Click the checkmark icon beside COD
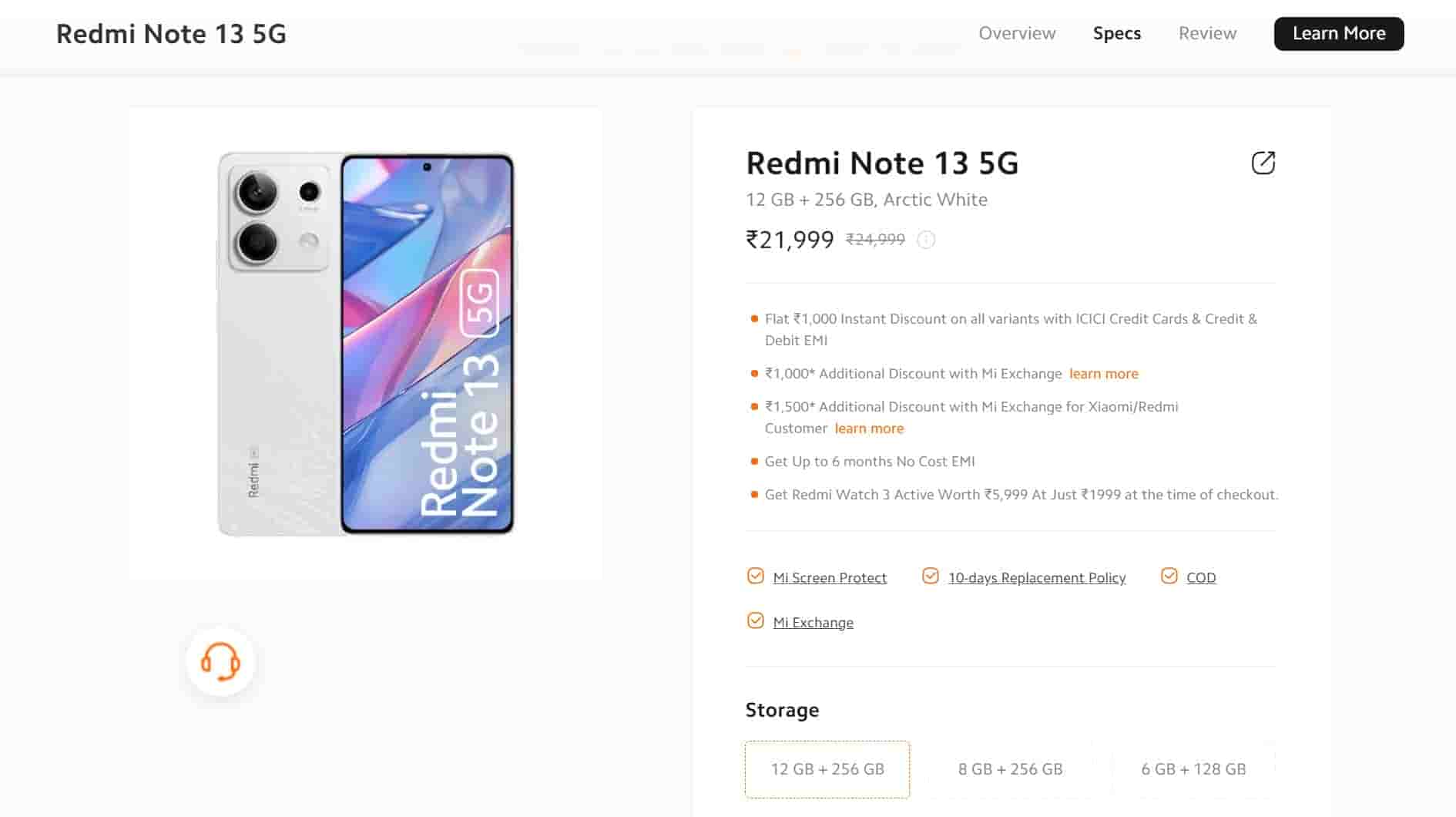The height and width of the screenshot is (817, 1456). [1170, 576]
